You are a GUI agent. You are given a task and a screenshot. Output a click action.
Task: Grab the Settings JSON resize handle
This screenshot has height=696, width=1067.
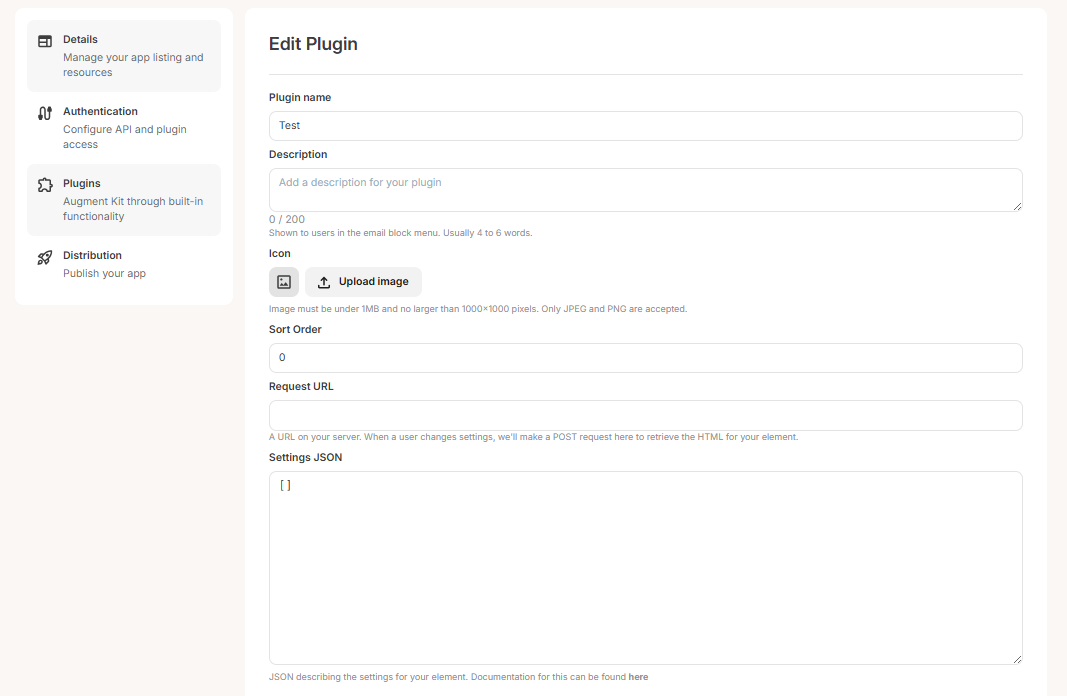click(x=1017, y=659)
